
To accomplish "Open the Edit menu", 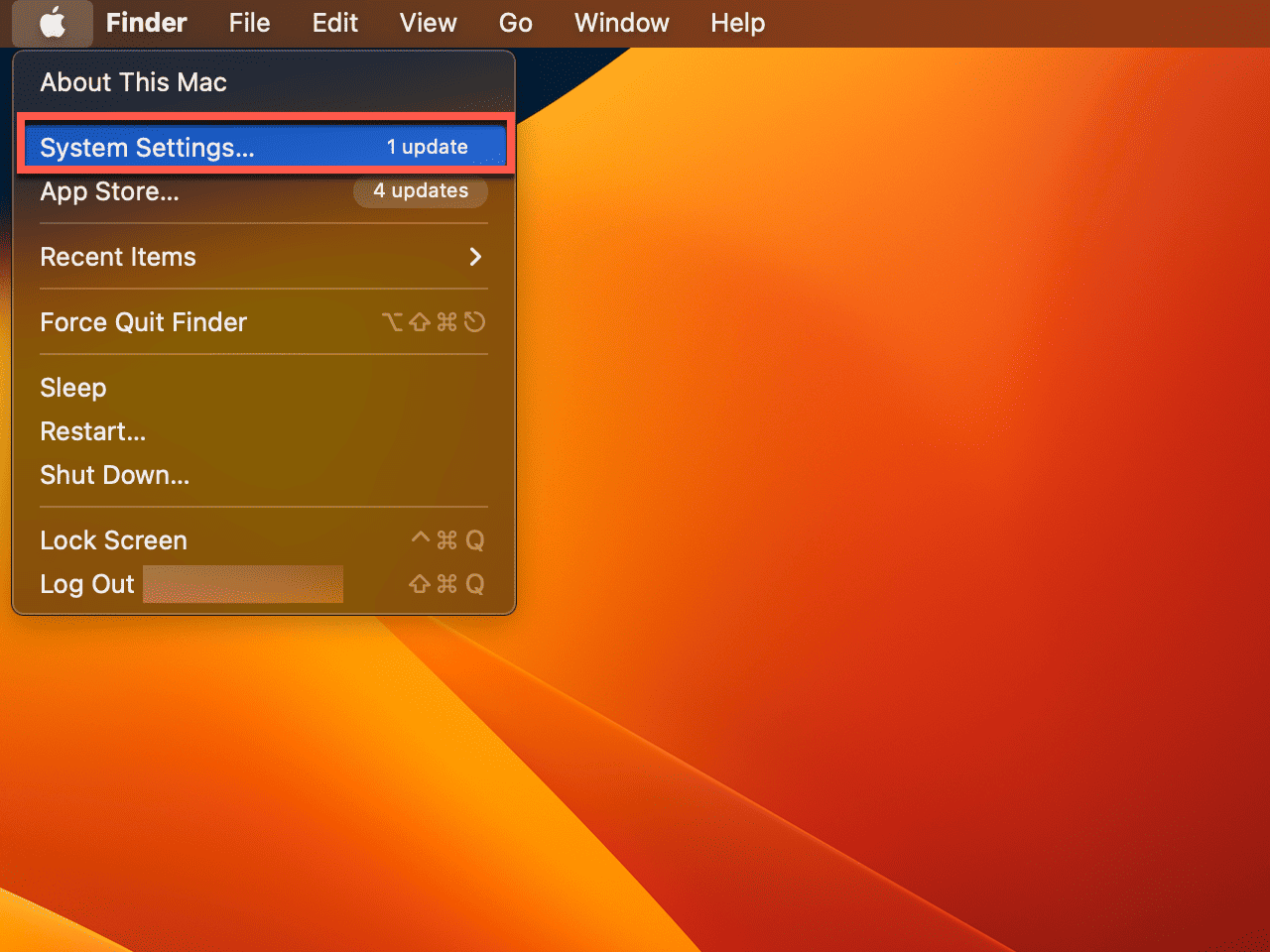I will [x=334, y=23].
